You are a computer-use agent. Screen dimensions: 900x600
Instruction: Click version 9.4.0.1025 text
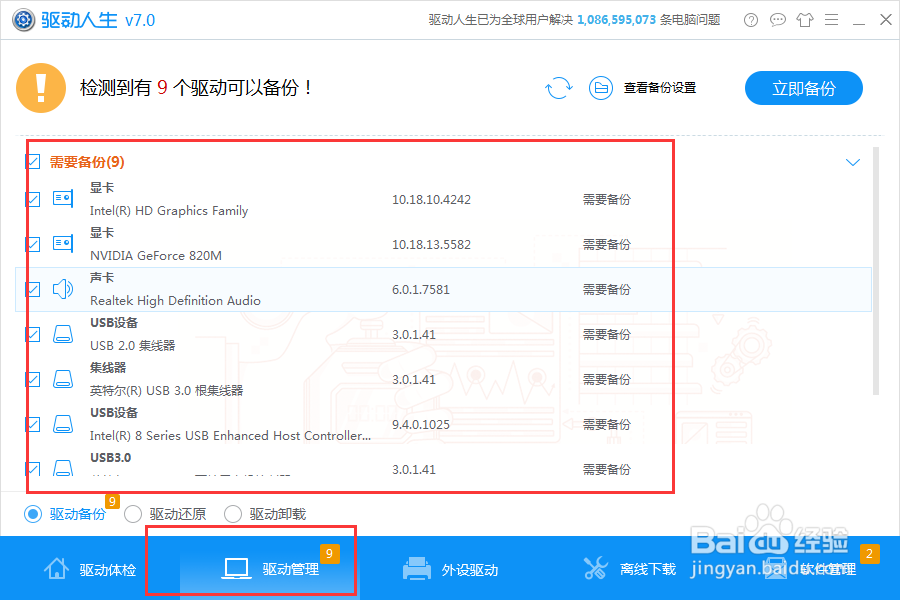tap(421, 424)
